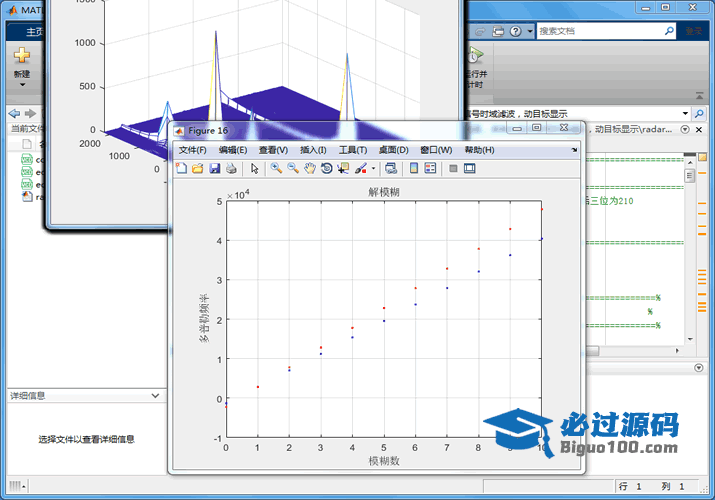Open the 工具(T) menu in Figure 16
Image resolution: width=715 pixels, height=500 pixels.
[x=353, y=150]
